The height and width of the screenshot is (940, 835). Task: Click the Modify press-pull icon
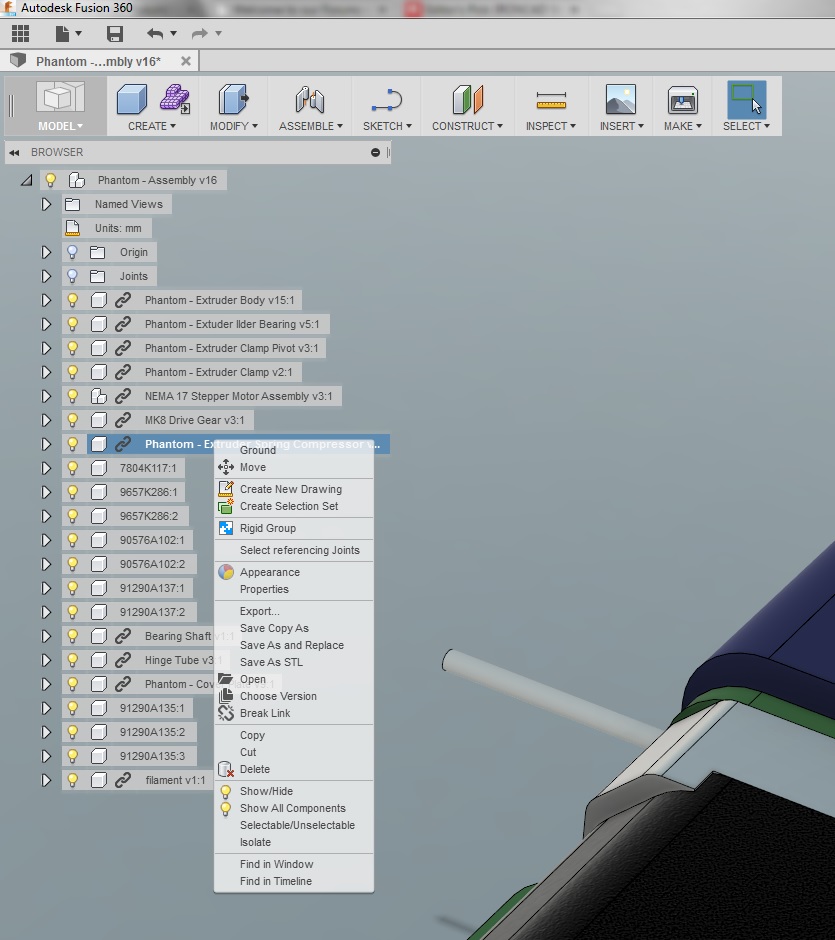pyautogui.click(x=233, y=101)
